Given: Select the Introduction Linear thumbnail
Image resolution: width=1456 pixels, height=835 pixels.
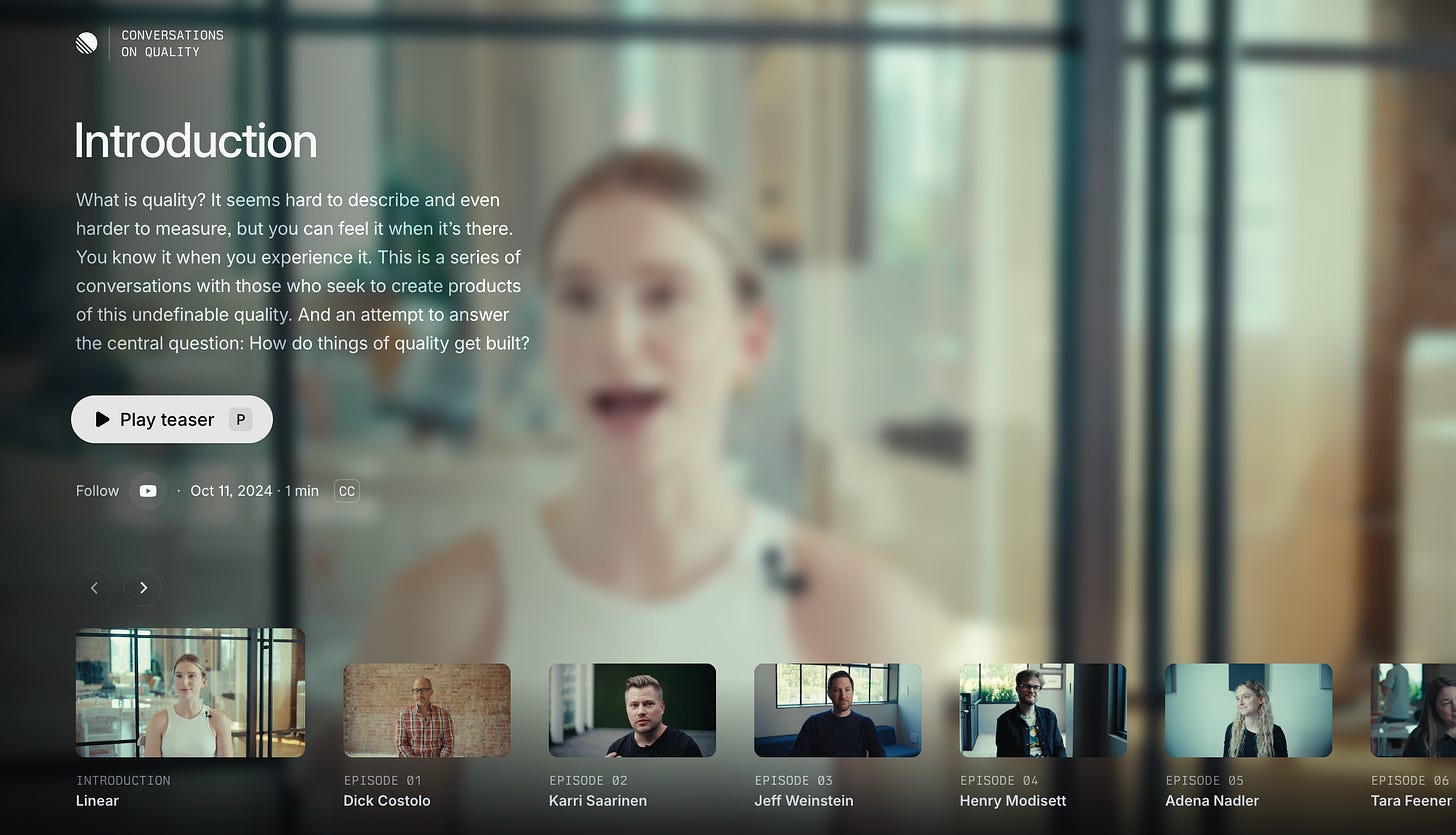Looking at the screenshot, I should (x=190, y=692).
